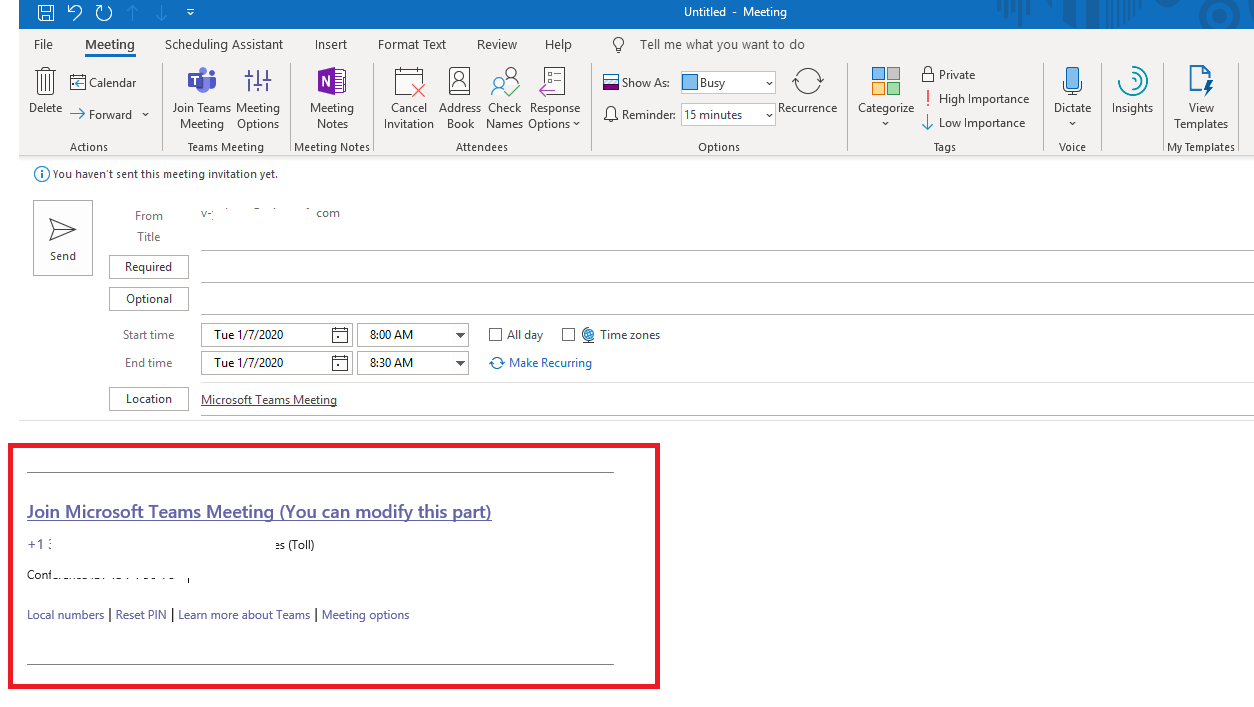Open the Start time date picker

pyautogui.click(x=339, y=334)
